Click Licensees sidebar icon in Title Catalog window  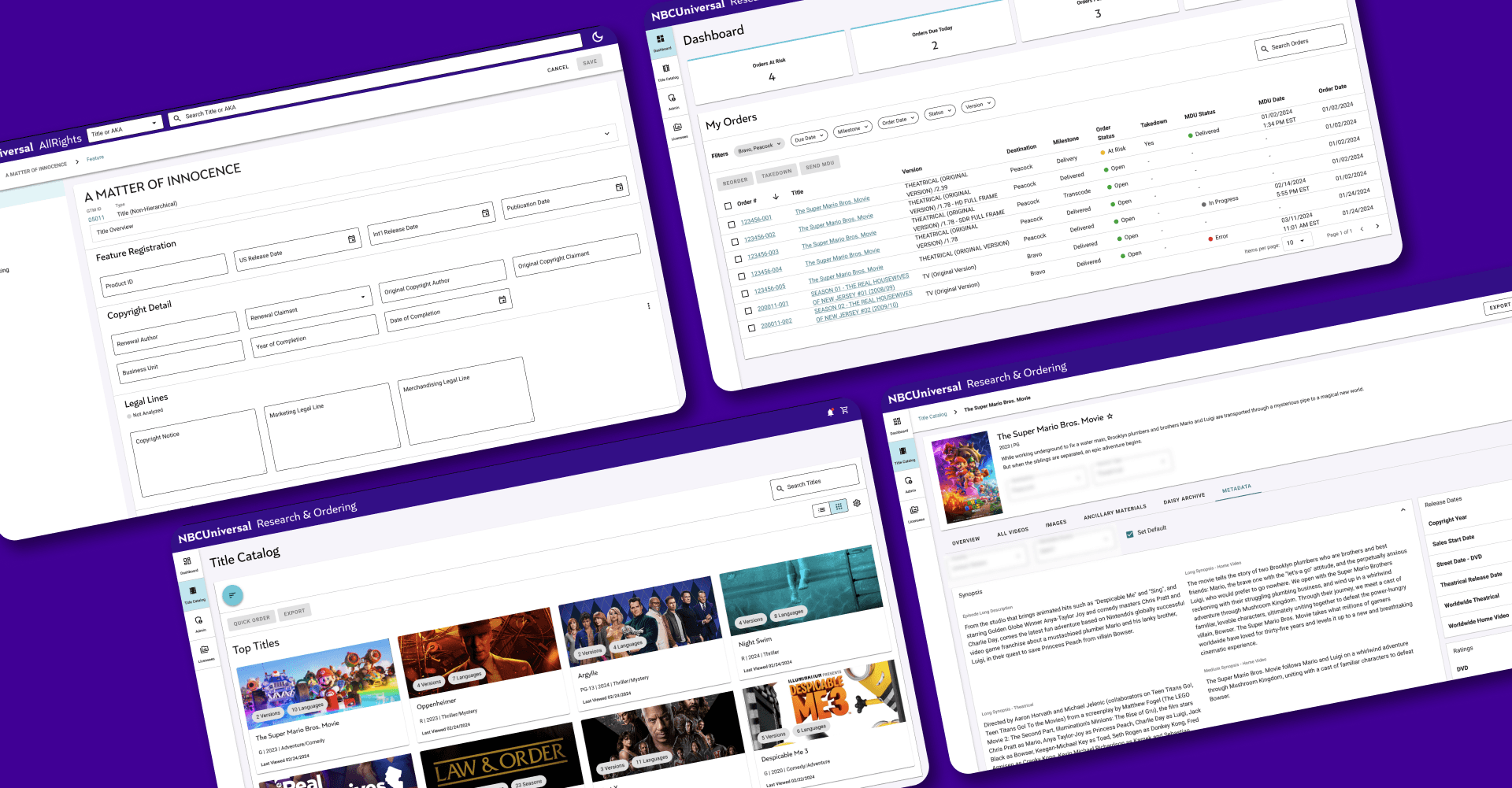click(x=205, y=651)
